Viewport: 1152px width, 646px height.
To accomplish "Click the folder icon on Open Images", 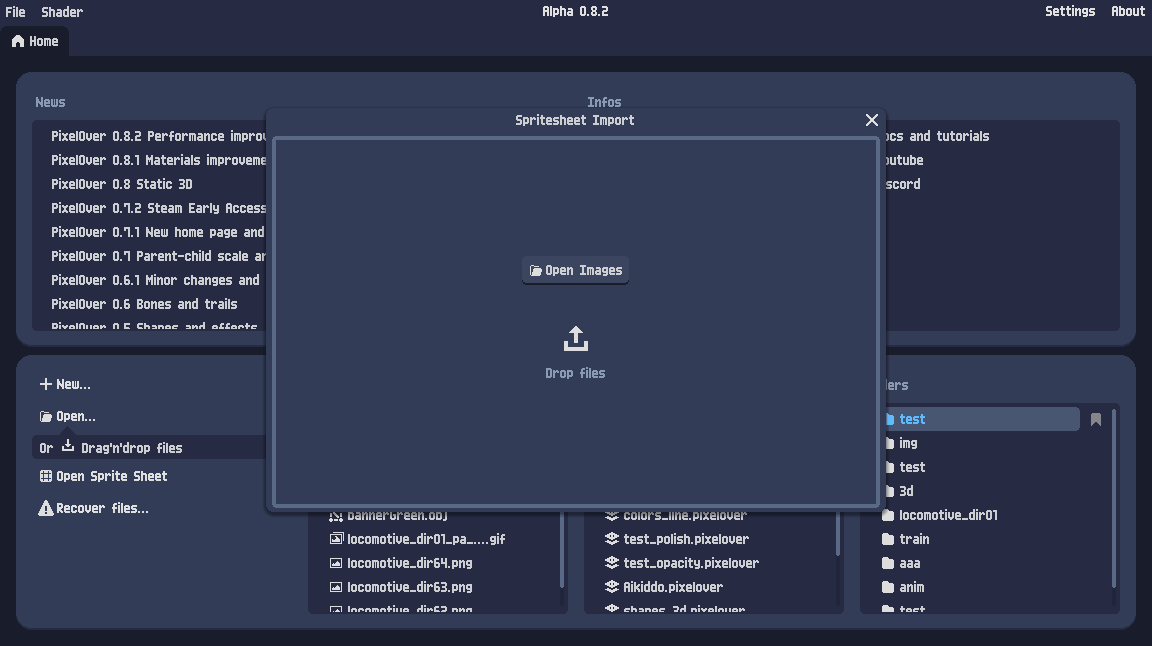I will 536,270.
